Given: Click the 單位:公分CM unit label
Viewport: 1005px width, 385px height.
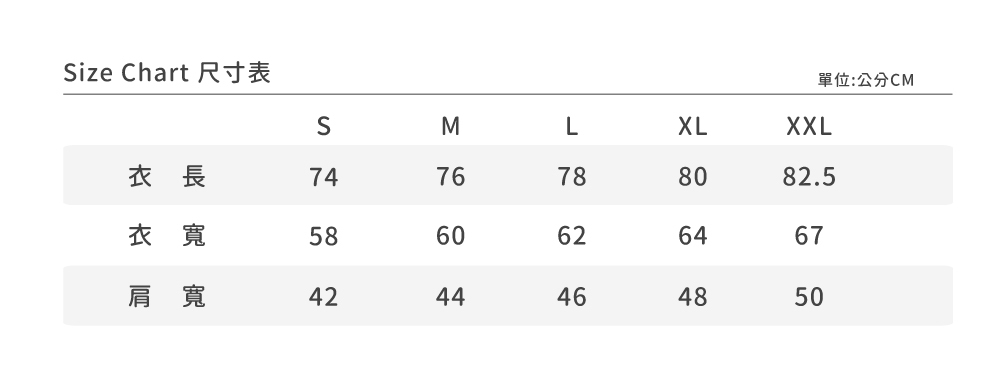Looking at the screenshot, I should pos(866,80).
